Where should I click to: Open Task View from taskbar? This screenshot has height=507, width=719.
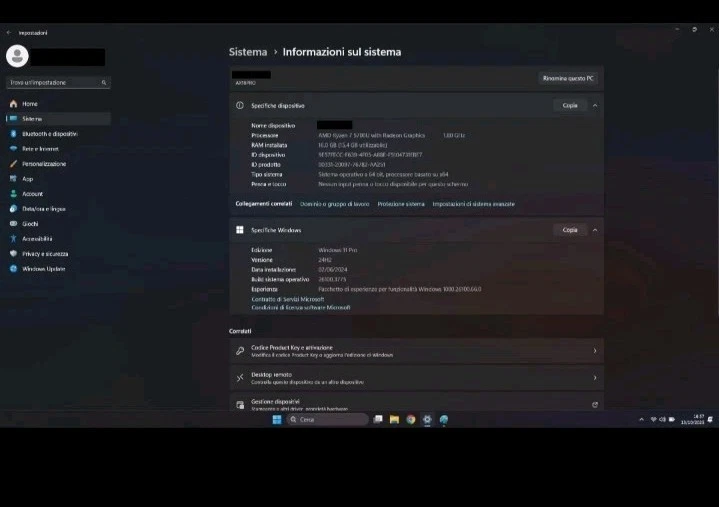378,419
